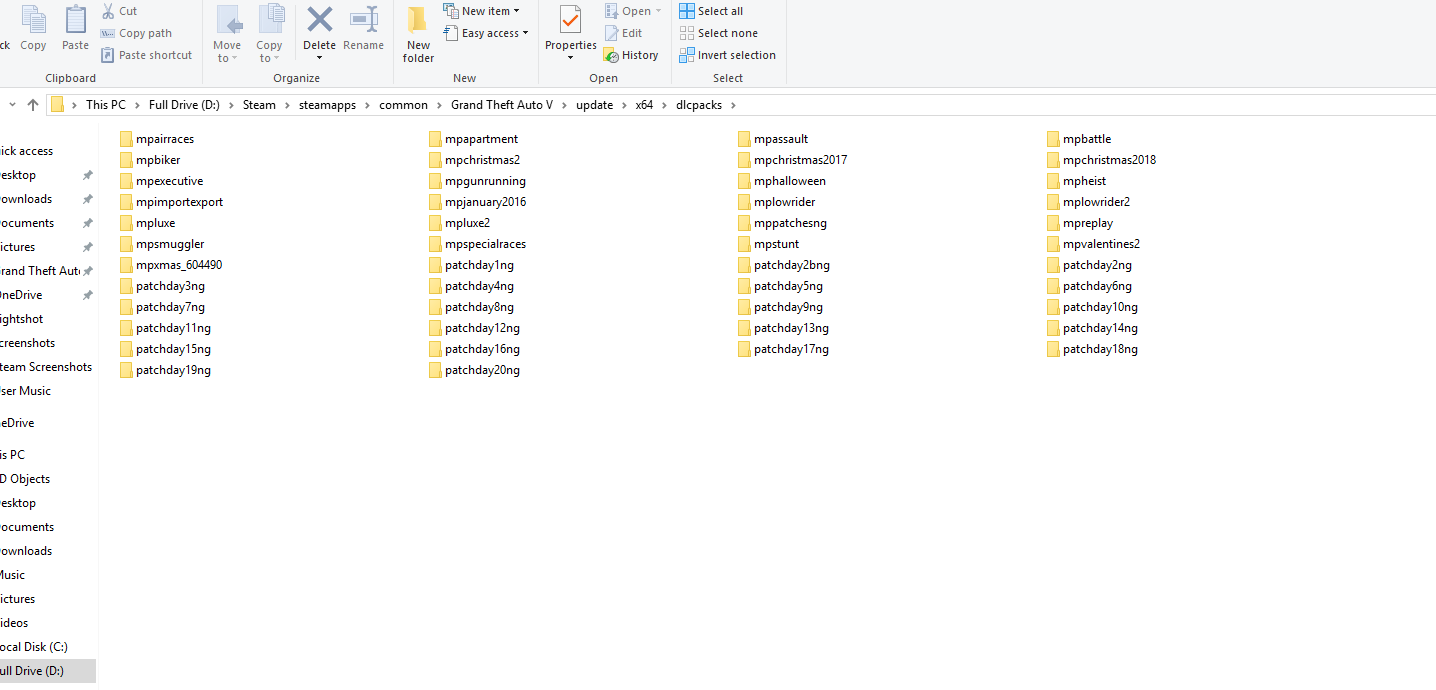Navigate to This PC breadcrumb
This screenshot has width=1436, height=690.
106,105
